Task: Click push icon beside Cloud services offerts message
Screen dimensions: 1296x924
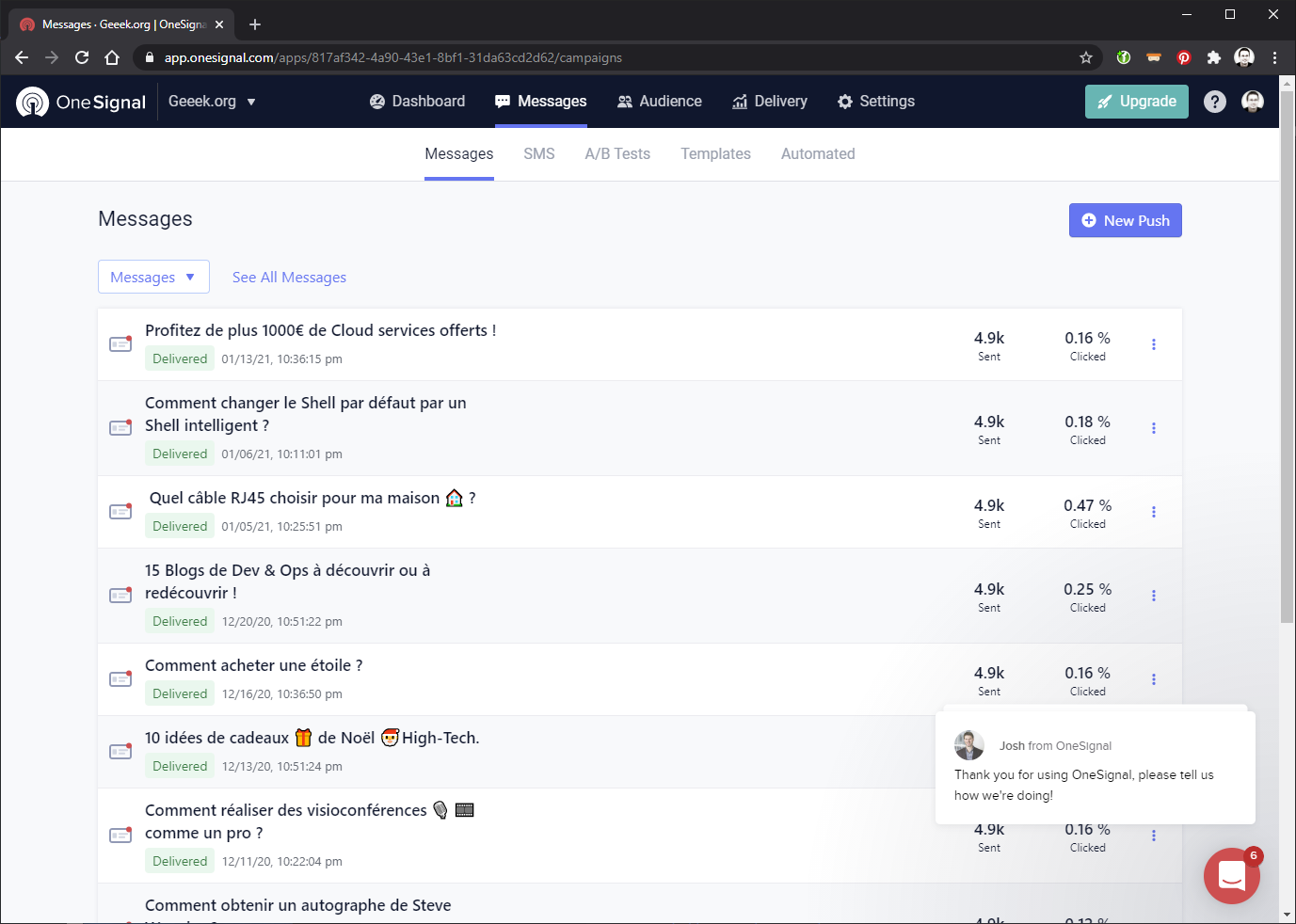Action: click(x=120, y=343)
